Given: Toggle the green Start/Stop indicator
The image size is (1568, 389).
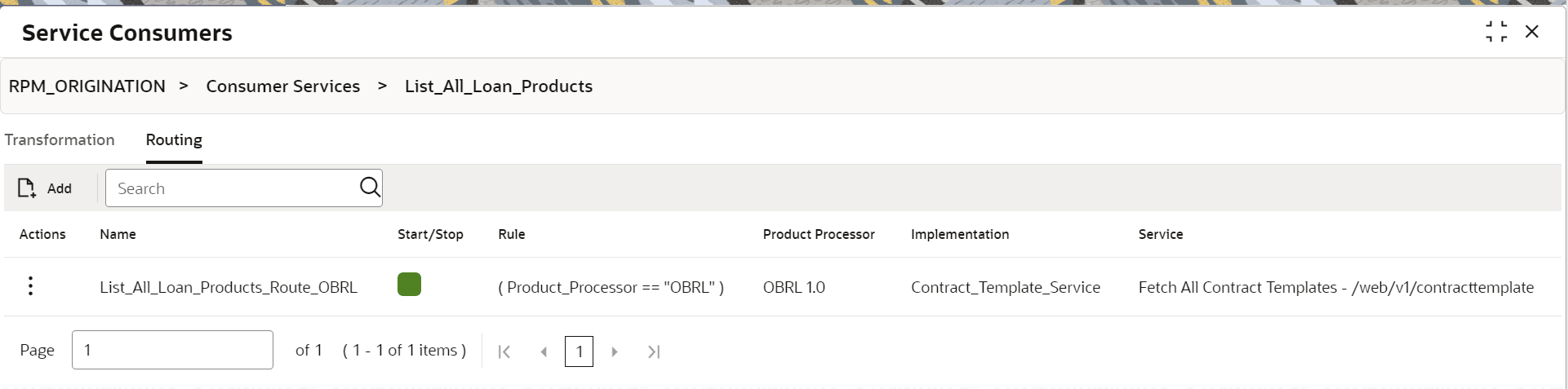Looking at the screenshot, I should tap(409, 285).
